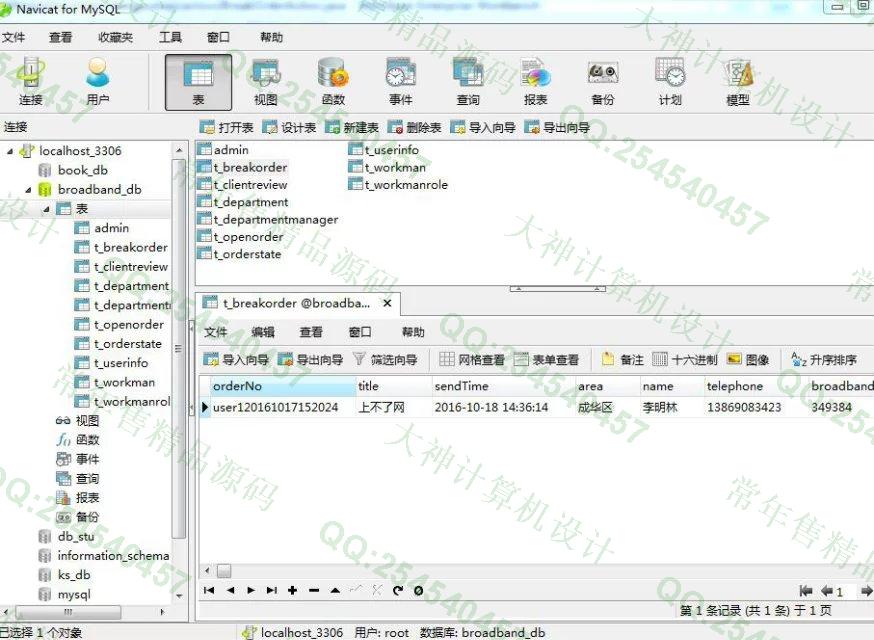The height and width of the screenshot is (640, 874).
Task: Click the refresh records icon
Action: point(397,590)
